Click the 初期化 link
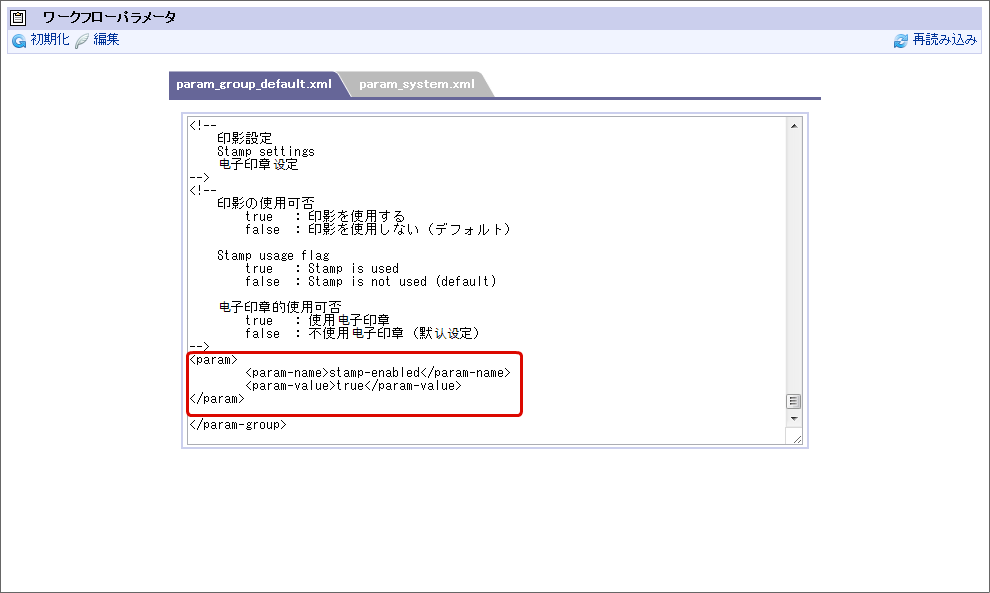The width and height of the screenshot is (990, 593). pos(50,40)
